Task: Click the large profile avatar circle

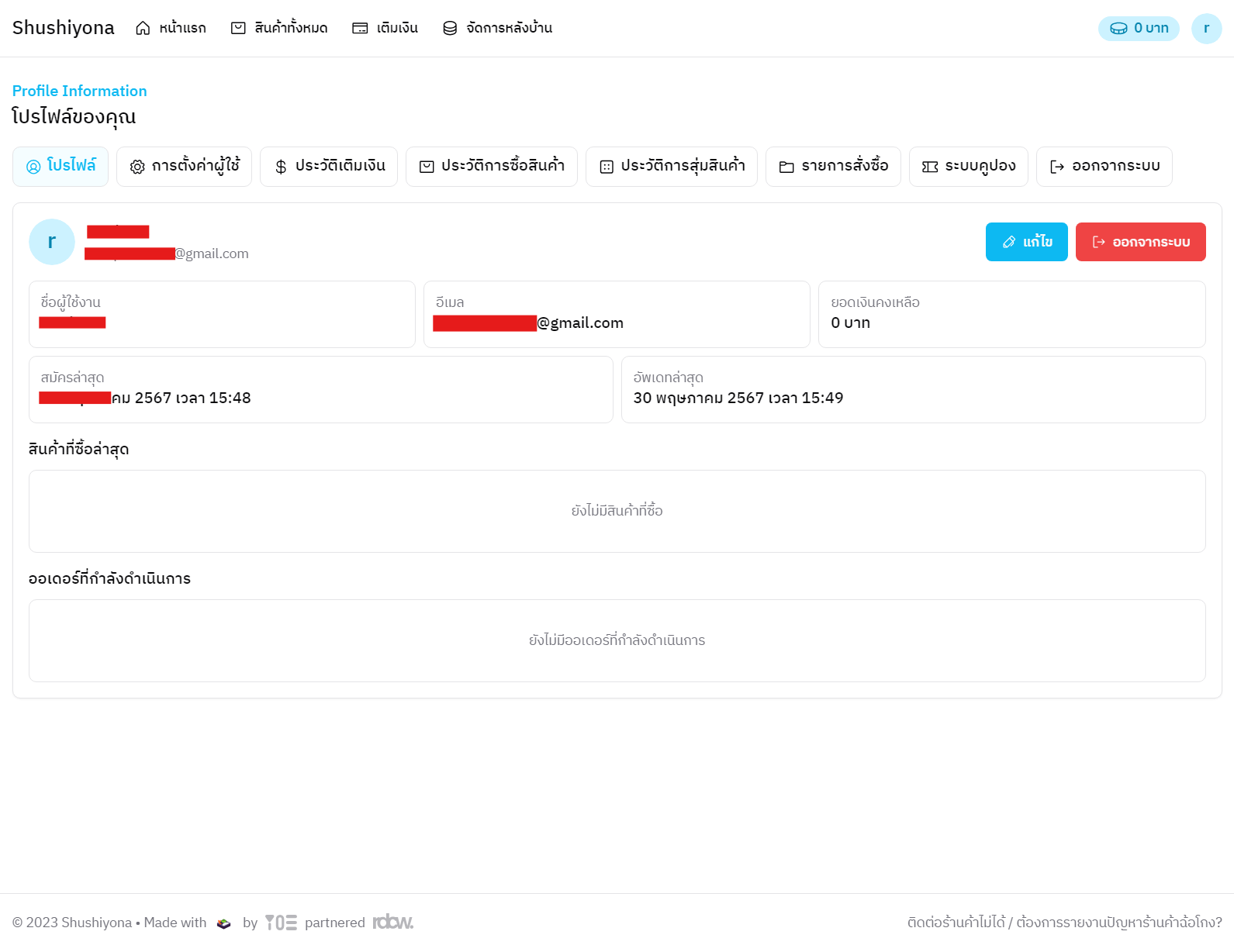Action: pos(52,242)
